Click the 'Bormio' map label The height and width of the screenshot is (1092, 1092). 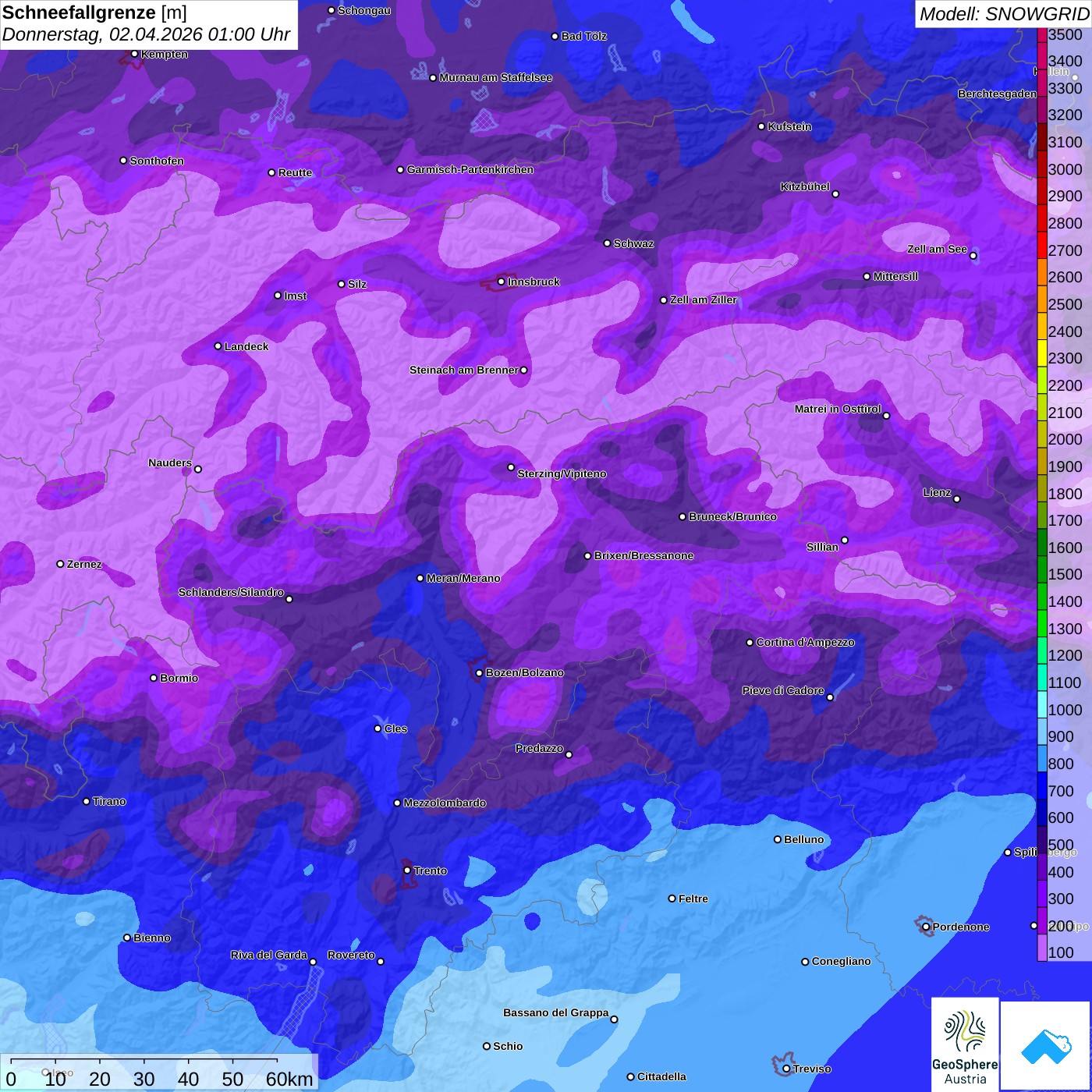pos(179,678)
